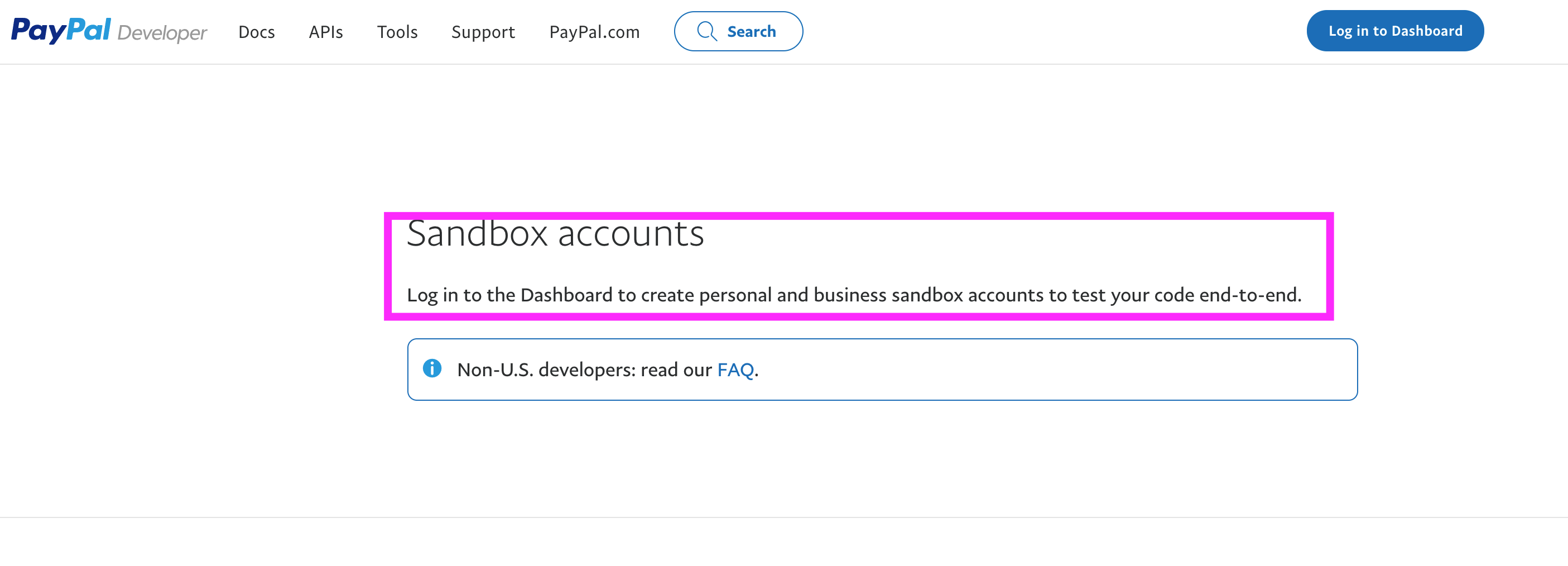This screenshot has height=566, width=1568.
Task: Click the Search label text
Action: 751,32
